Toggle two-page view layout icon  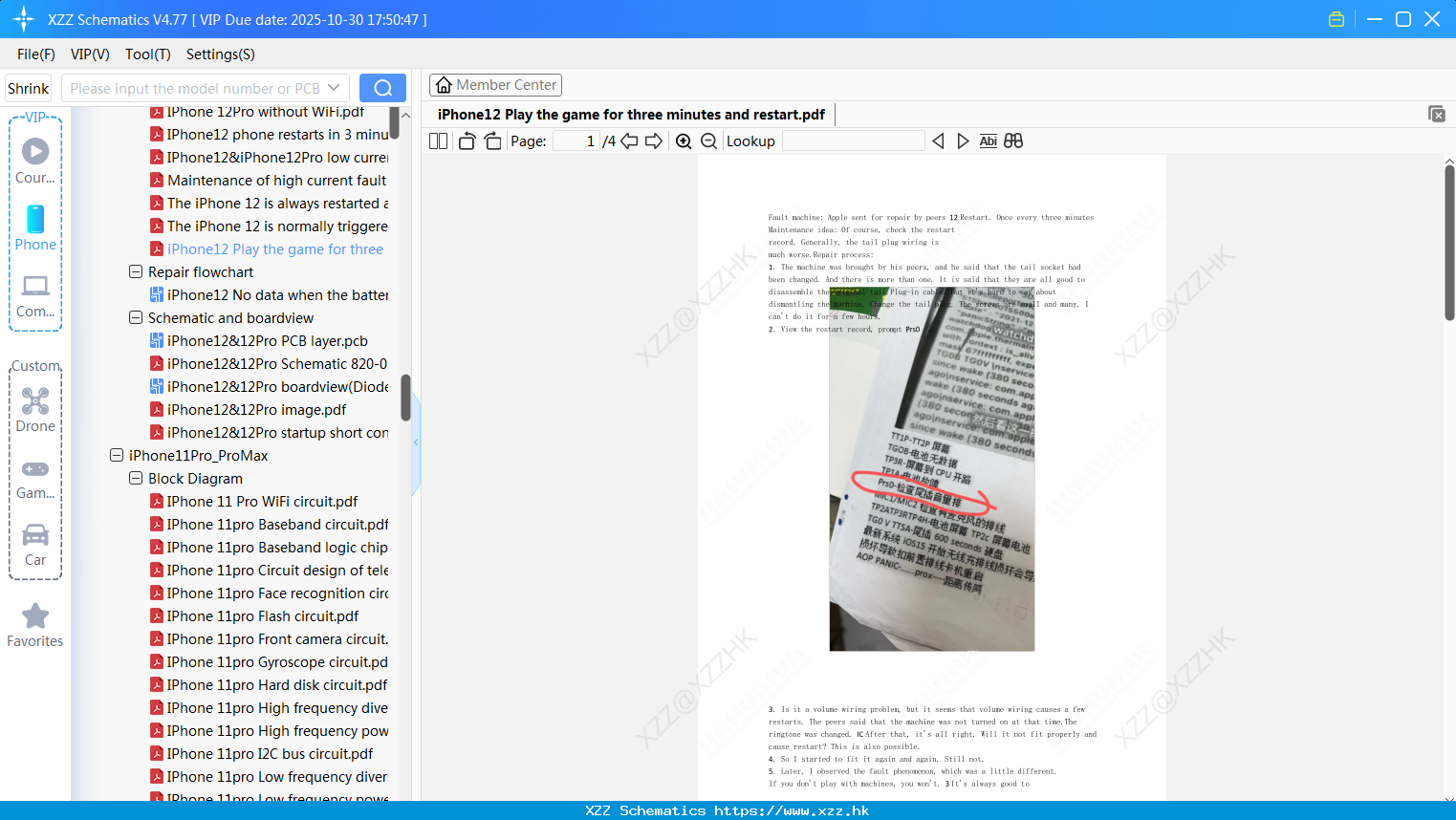click(438, 141)
